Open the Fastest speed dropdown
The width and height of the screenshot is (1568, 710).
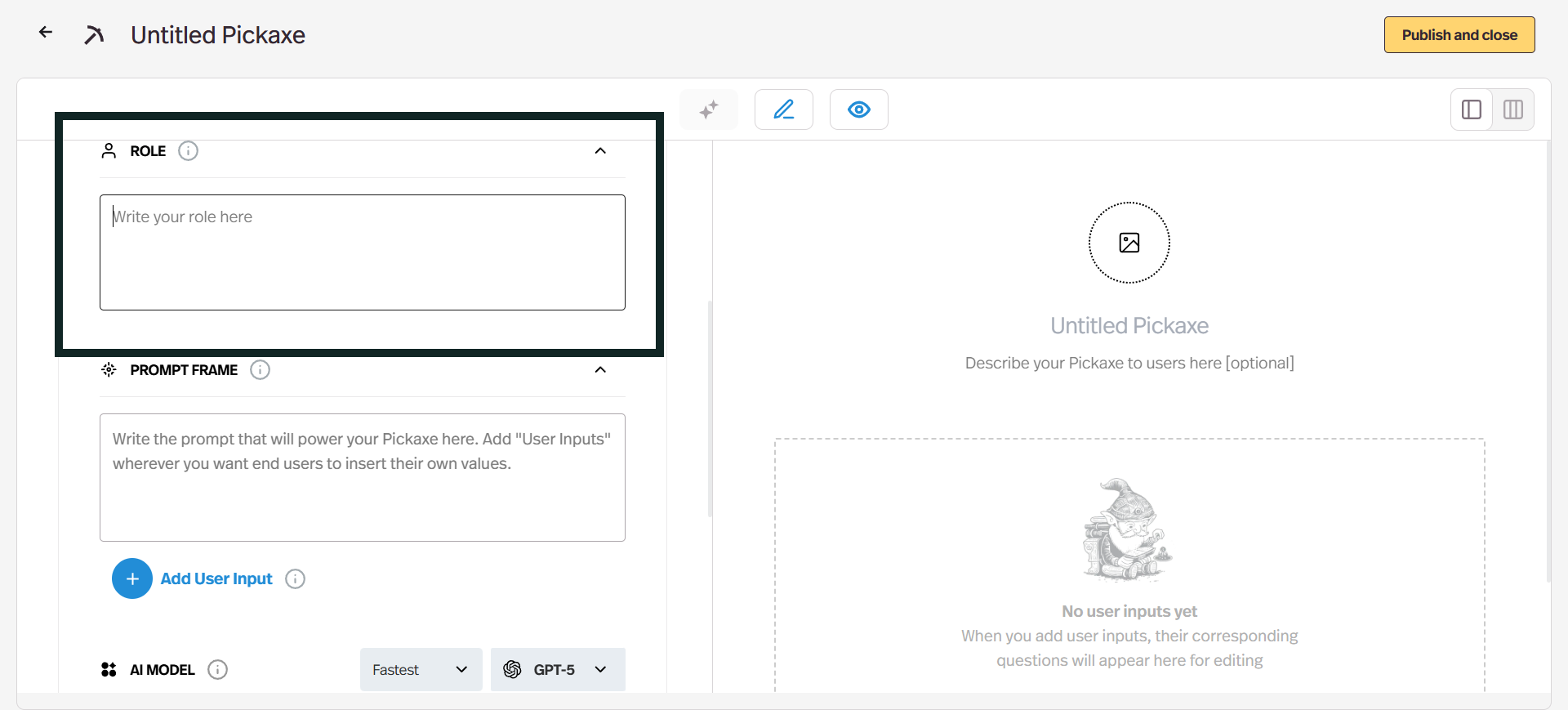[x=421, y=670]
